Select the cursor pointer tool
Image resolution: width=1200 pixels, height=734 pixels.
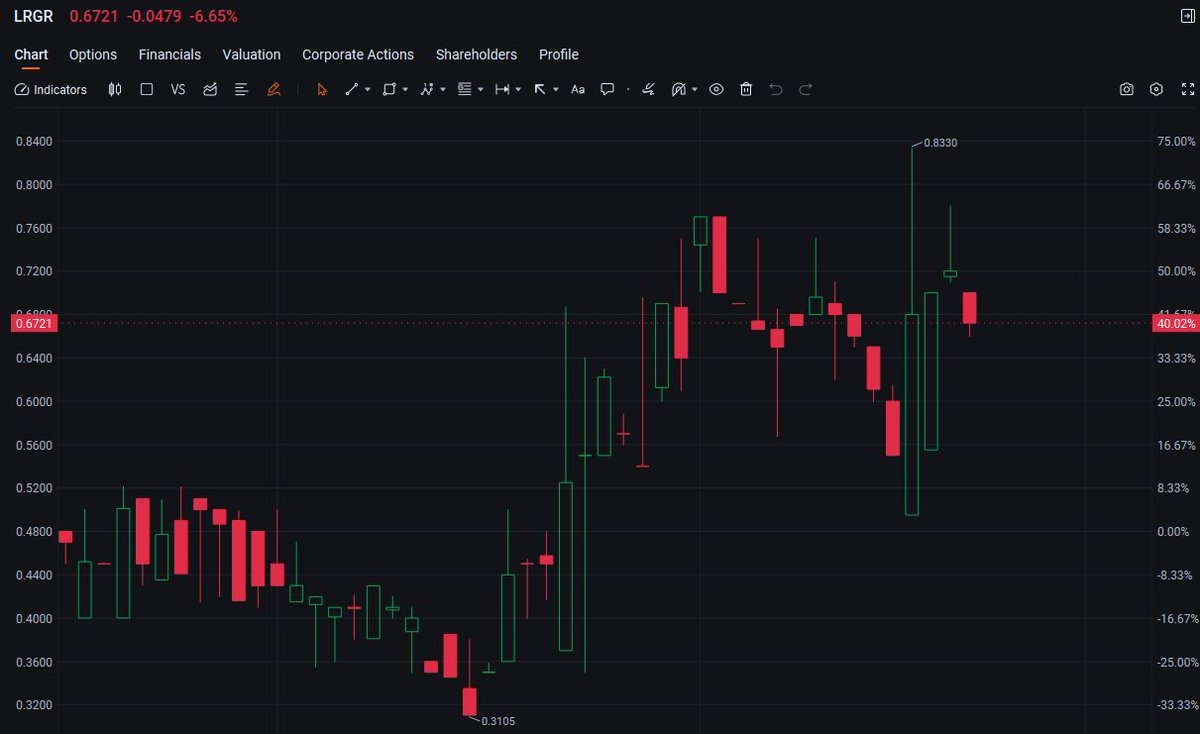tap(322, 89)
